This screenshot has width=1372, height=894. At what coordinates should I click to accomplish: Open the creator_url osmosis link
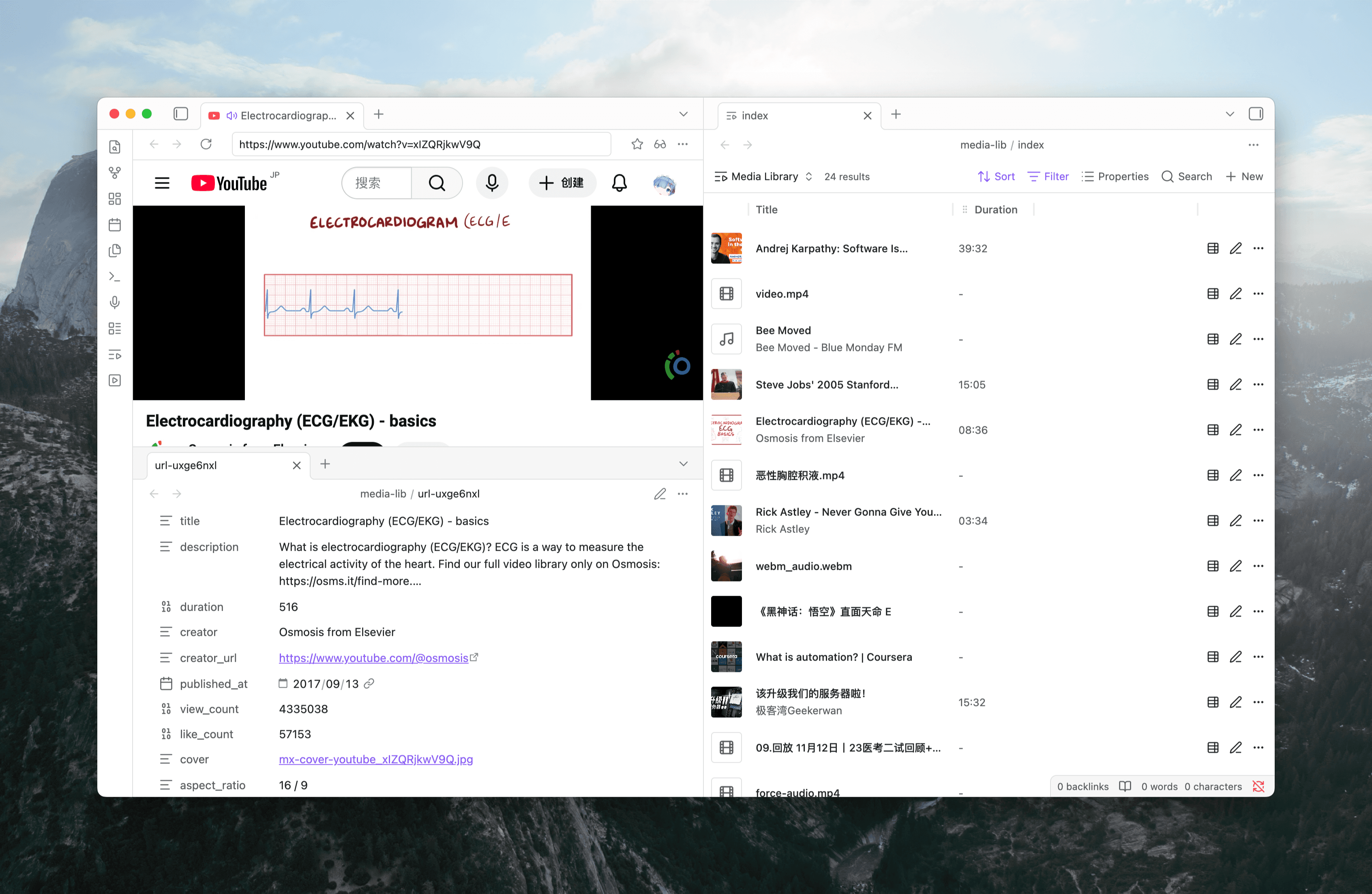pos(373,658)
